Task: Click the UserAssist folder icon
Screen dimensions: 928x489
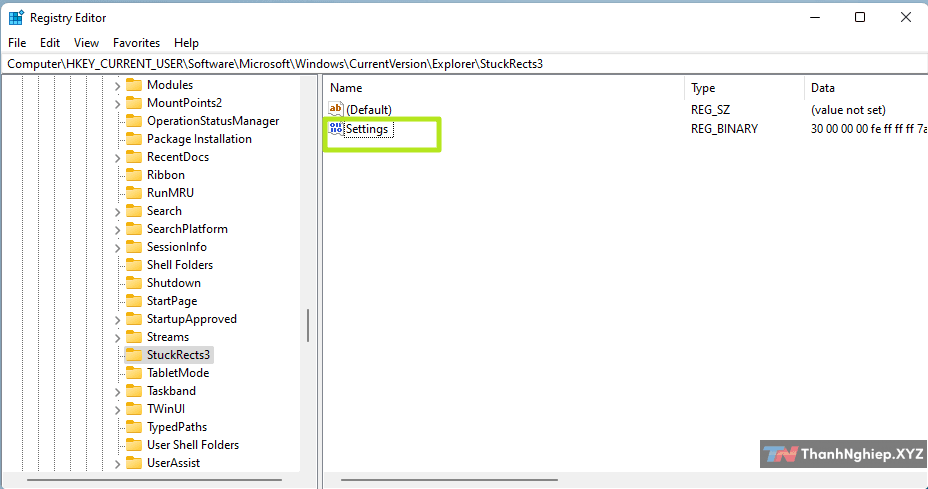Action: pos(134,462)
